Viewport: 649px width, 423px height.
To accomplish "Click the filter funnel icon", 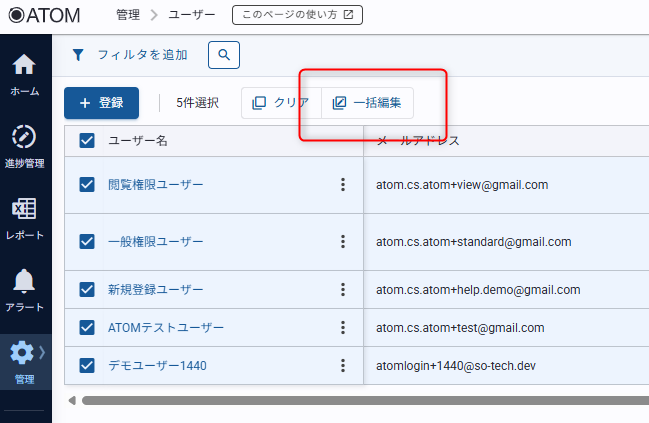I will [79, 55].
